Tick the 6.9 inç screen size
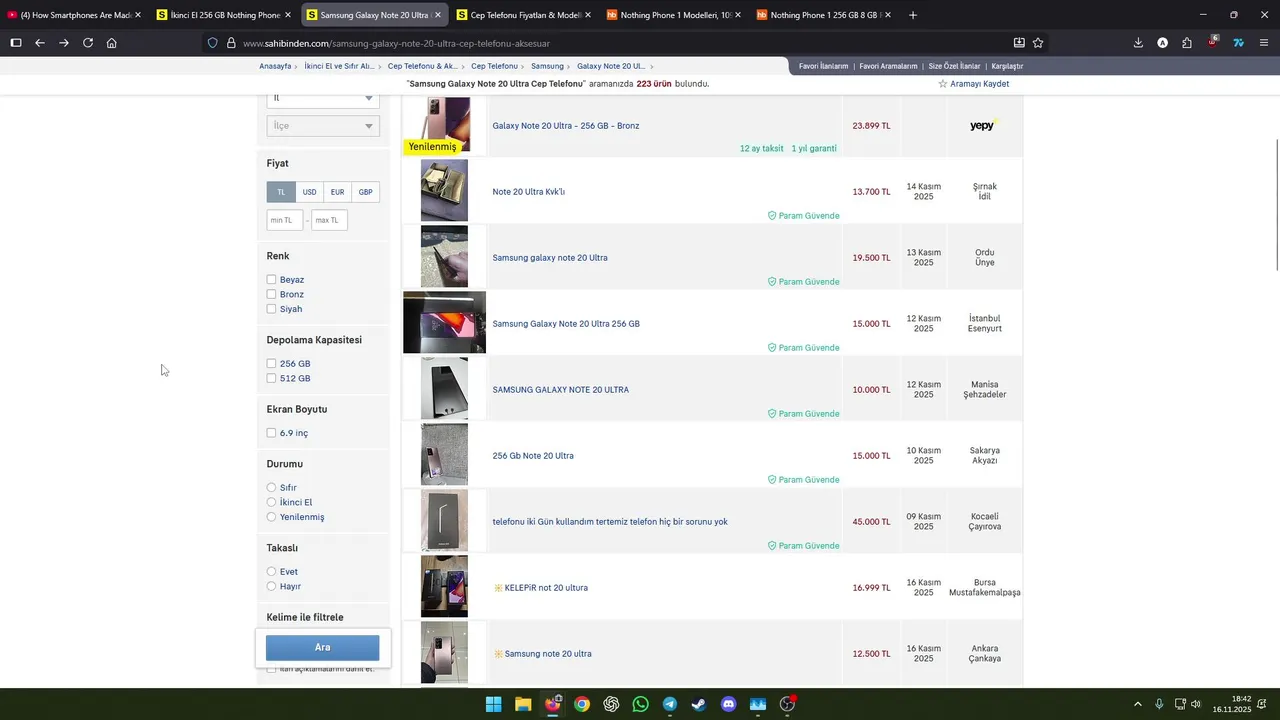This screenshot has width=1280, height=720. click(x=271, y=433)
